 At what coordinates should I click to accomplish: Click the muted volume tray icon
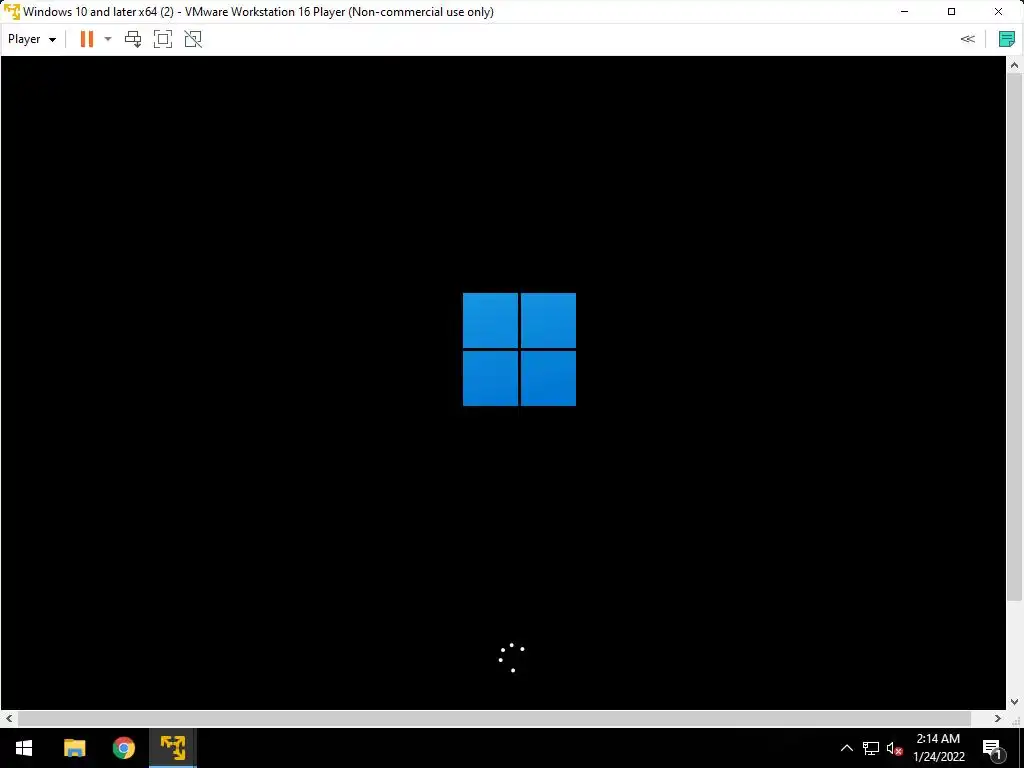[894, 748]
